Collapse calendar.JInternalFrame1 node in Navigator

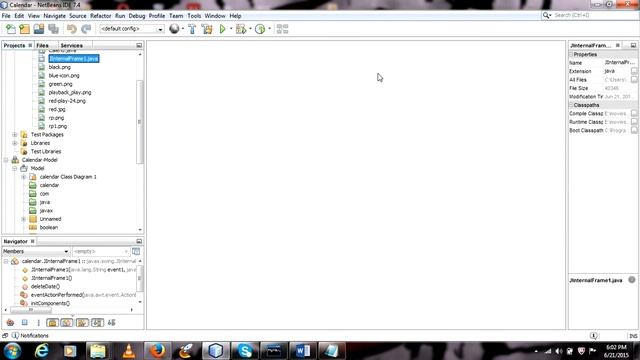click(6, 261)
